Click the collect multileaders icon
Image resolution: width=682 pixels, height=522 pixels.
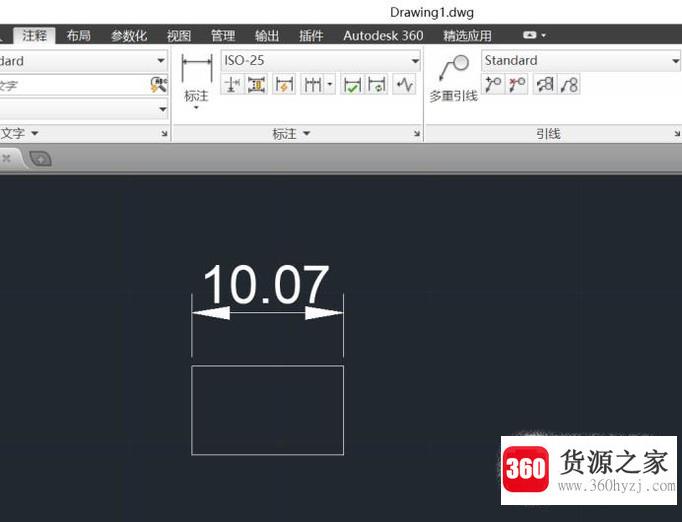pyautogui.click(x=569, y=84)
